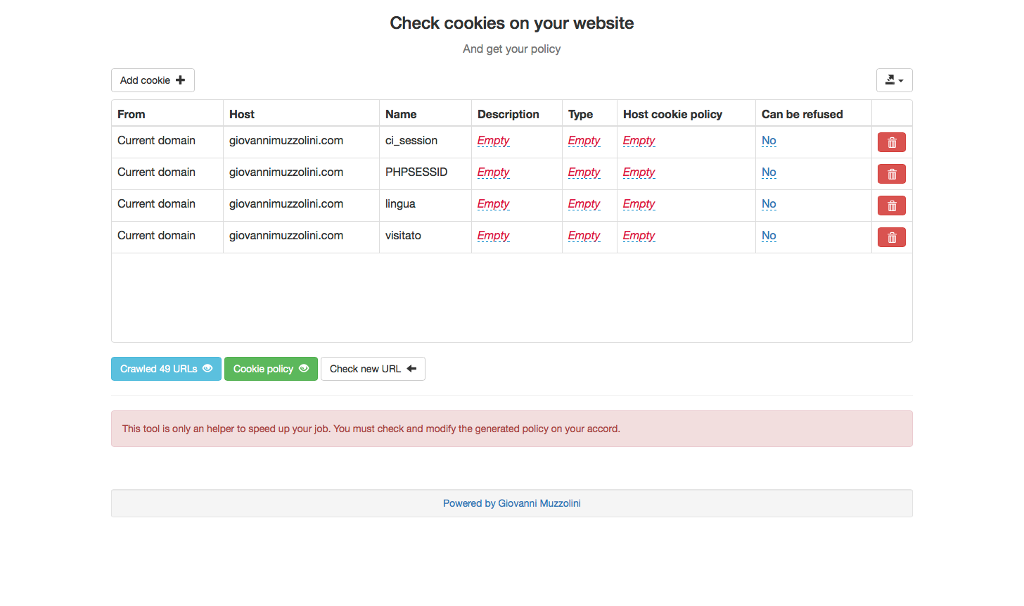1024x606 pixels.
Task: Delete the ci_session cookie row
Action: coord(891,142)
